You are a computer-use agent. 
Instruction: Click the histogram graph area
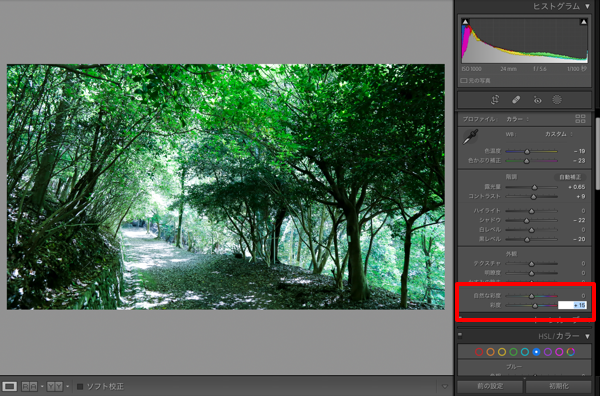[524, 41]
